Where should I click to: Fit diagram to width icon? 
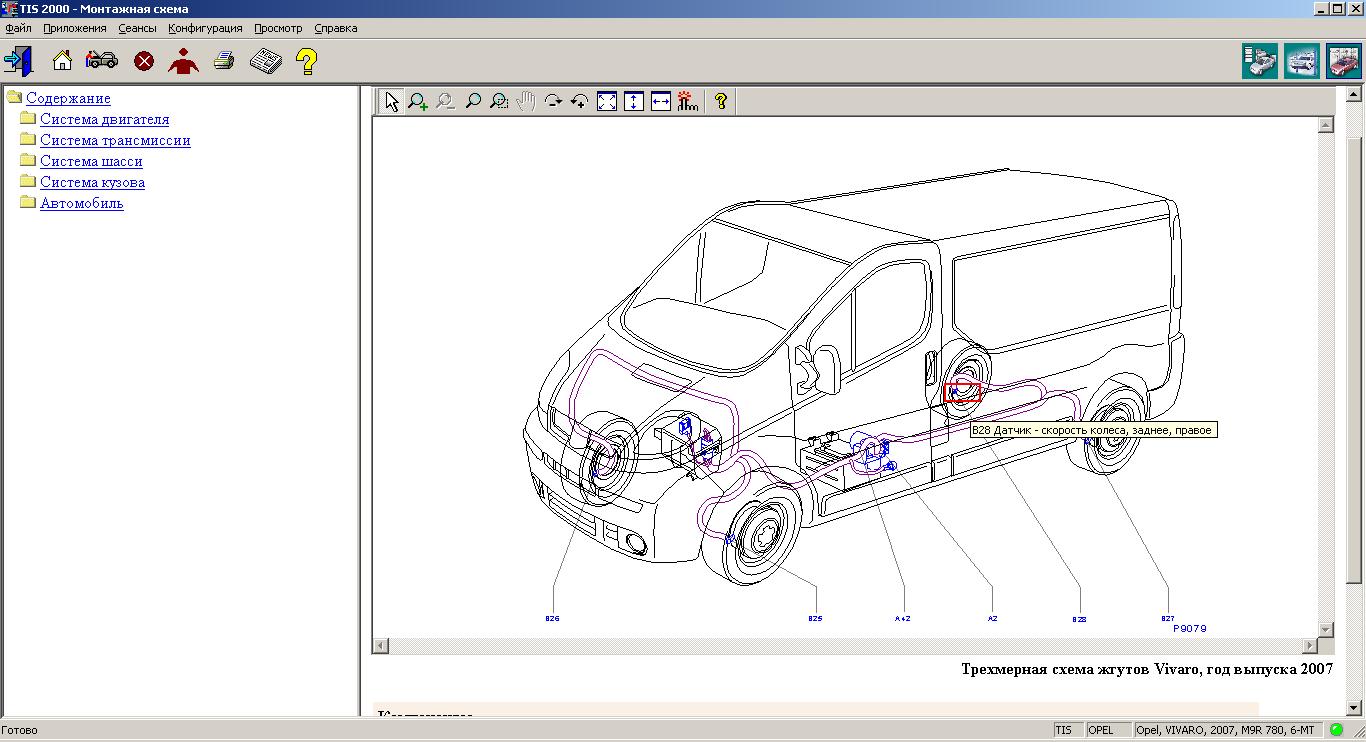point(661,101)
